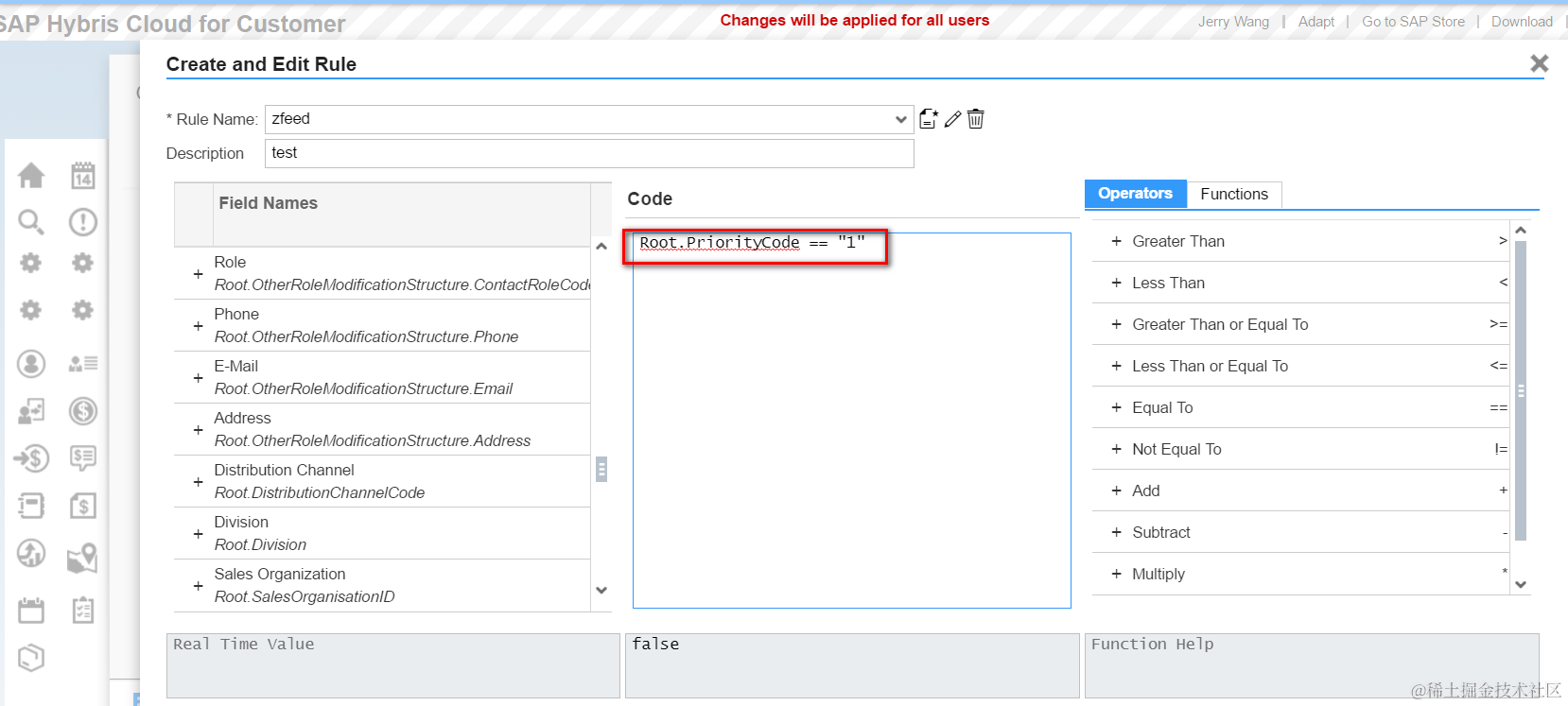
Task: Add the Division field to code
Action: coord(198,534)
